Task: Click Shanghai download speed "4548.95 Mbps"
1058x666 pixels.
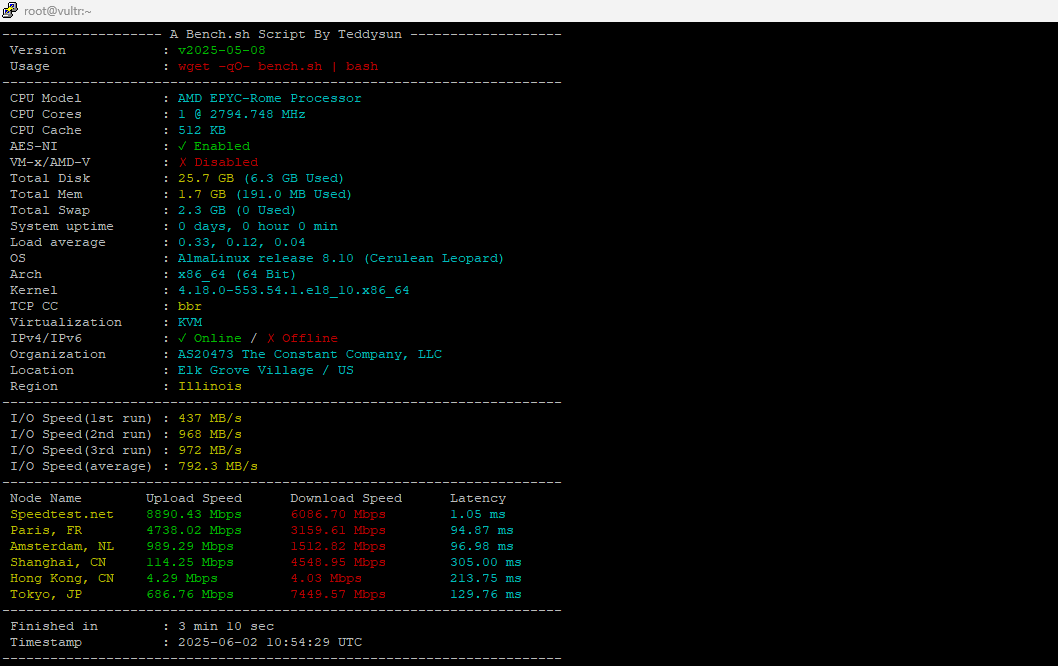Action: click(x=338, y=563)
